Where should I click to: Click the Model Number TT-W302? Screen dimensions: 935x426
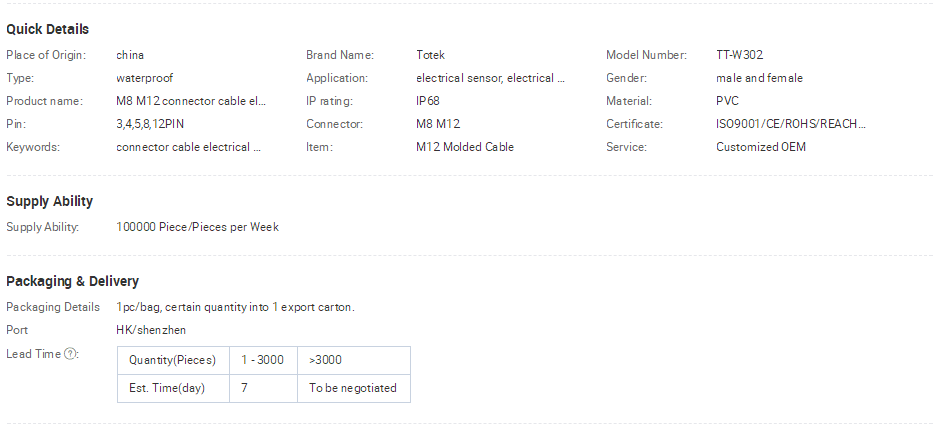coord(739,55)
